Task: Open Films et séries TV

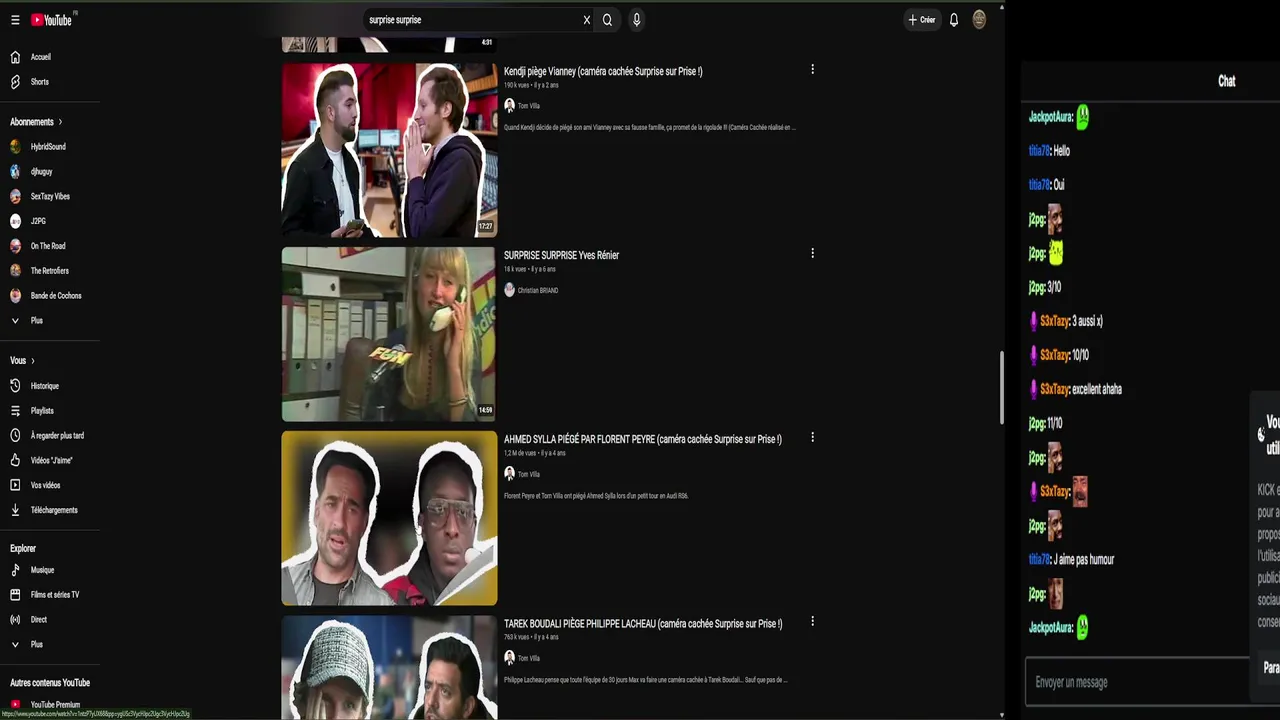Action: (x=54, y=595)
